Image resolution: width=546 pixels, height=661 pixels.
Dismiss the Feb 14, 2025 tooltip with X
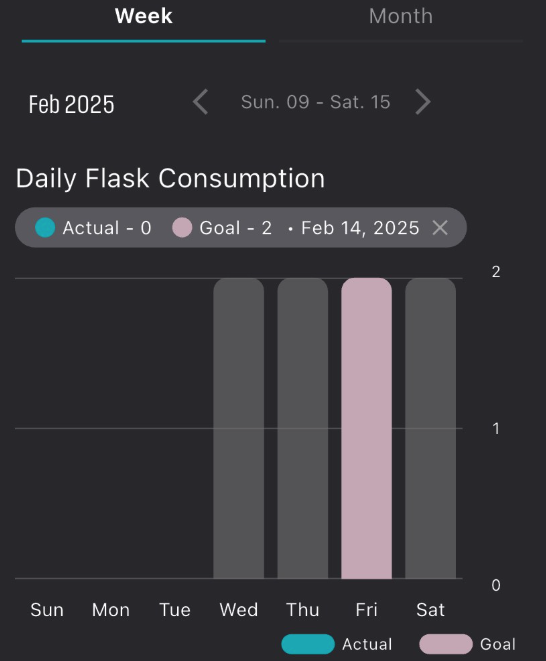pyautogui.click(x=440, y=228)
